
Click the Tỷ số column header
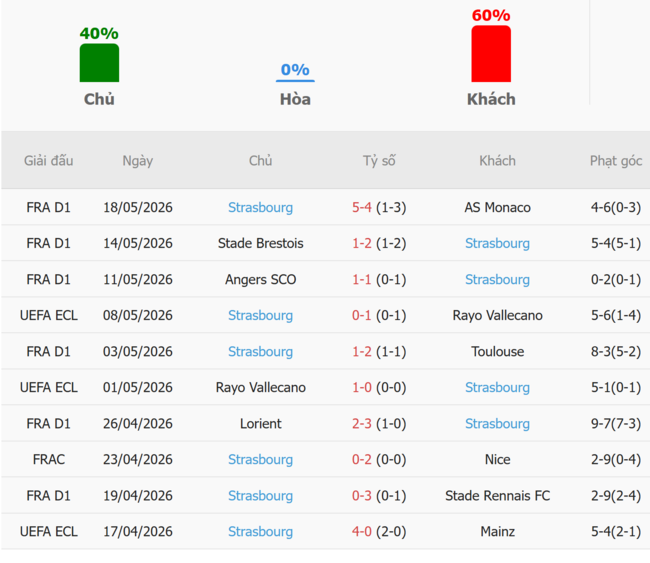379,160
